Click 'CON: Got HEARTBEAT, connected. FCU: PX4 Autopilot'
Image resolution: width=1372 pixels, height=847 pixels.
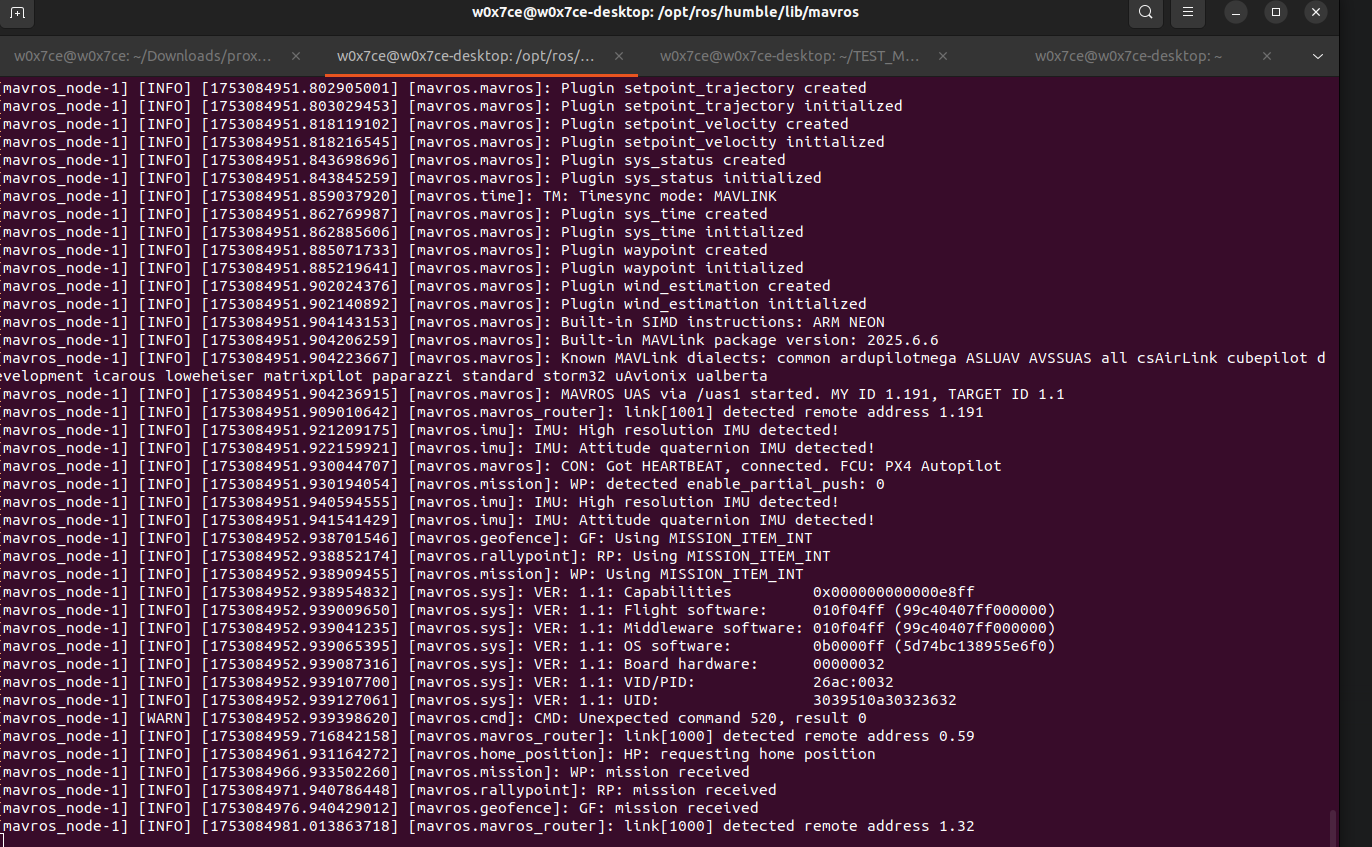click(781, 466)
